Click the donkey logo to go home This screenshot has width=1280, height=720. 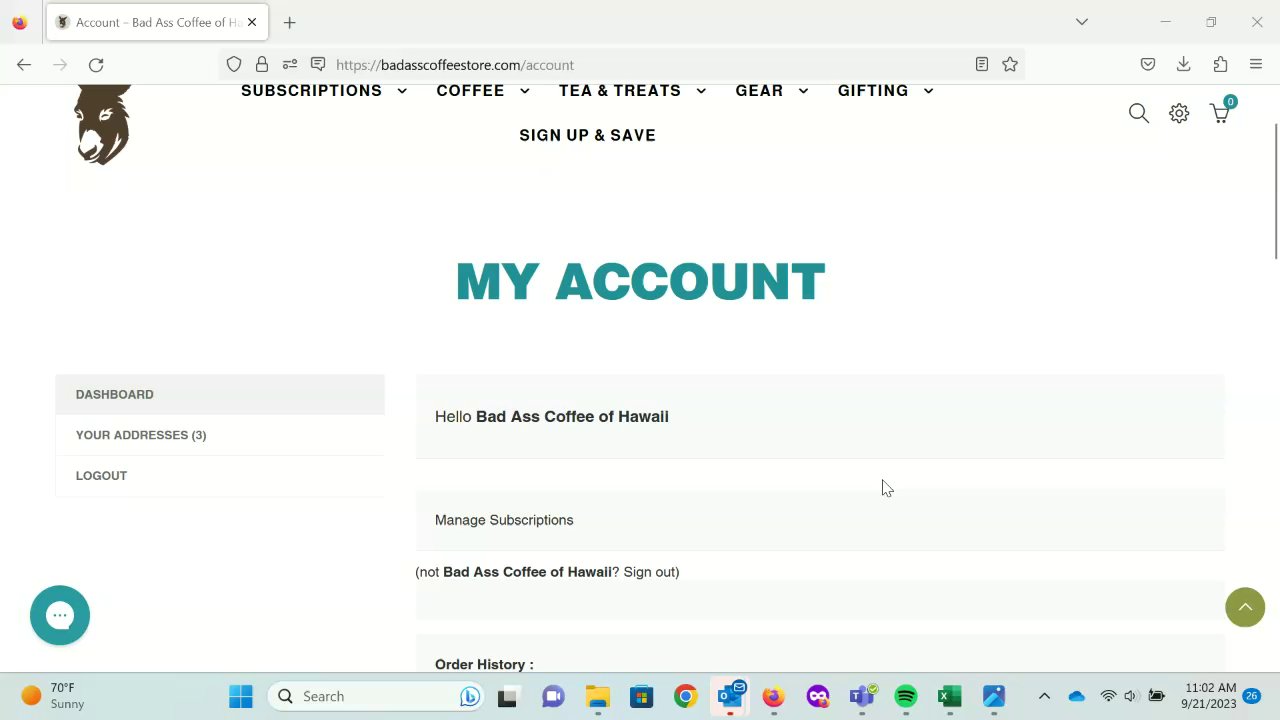103,125
